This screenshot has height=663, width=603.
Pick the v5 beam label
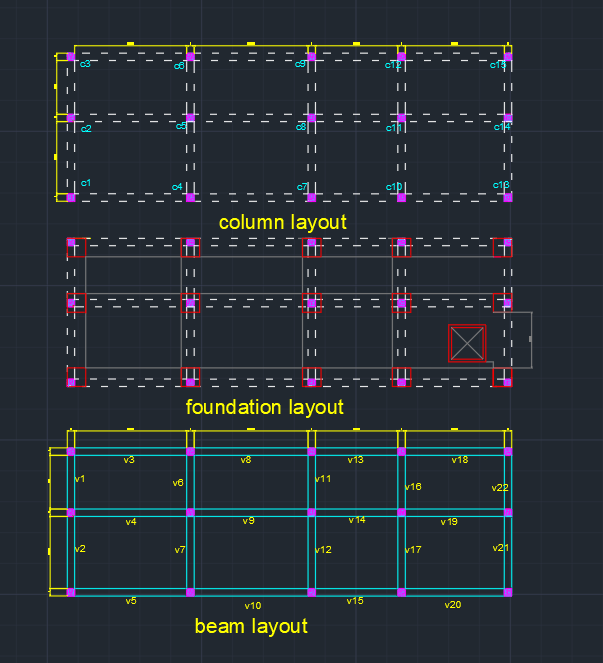pos(131,600)
